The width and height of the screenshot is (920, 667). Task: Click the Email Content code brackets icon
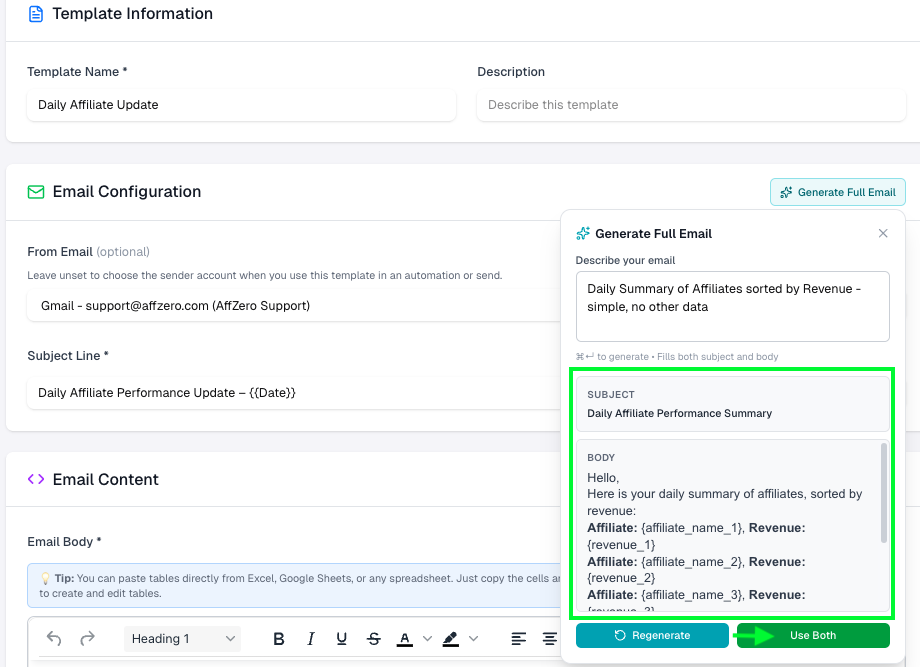(36, 479)
